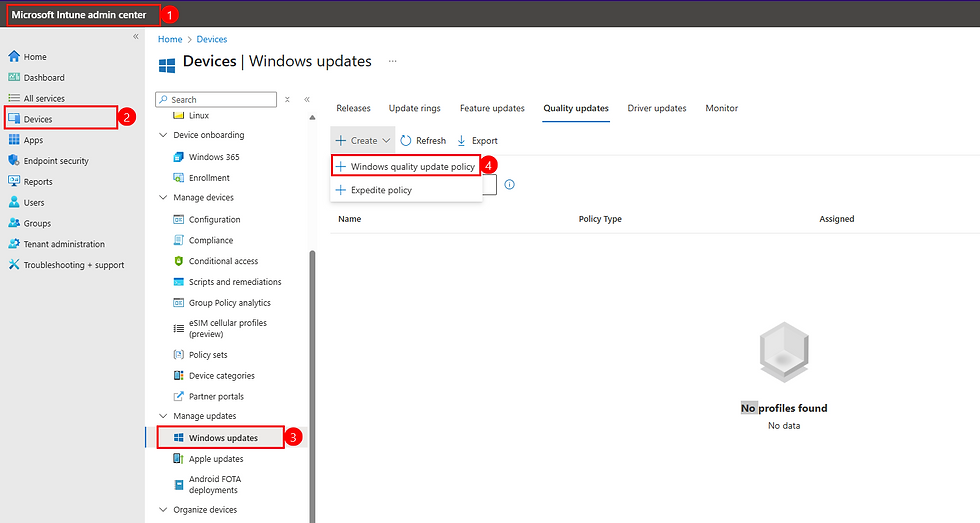Click the Windows 365 icon
Screen dimensions: 980x523
pyautogui.click(x=179, y=157)
